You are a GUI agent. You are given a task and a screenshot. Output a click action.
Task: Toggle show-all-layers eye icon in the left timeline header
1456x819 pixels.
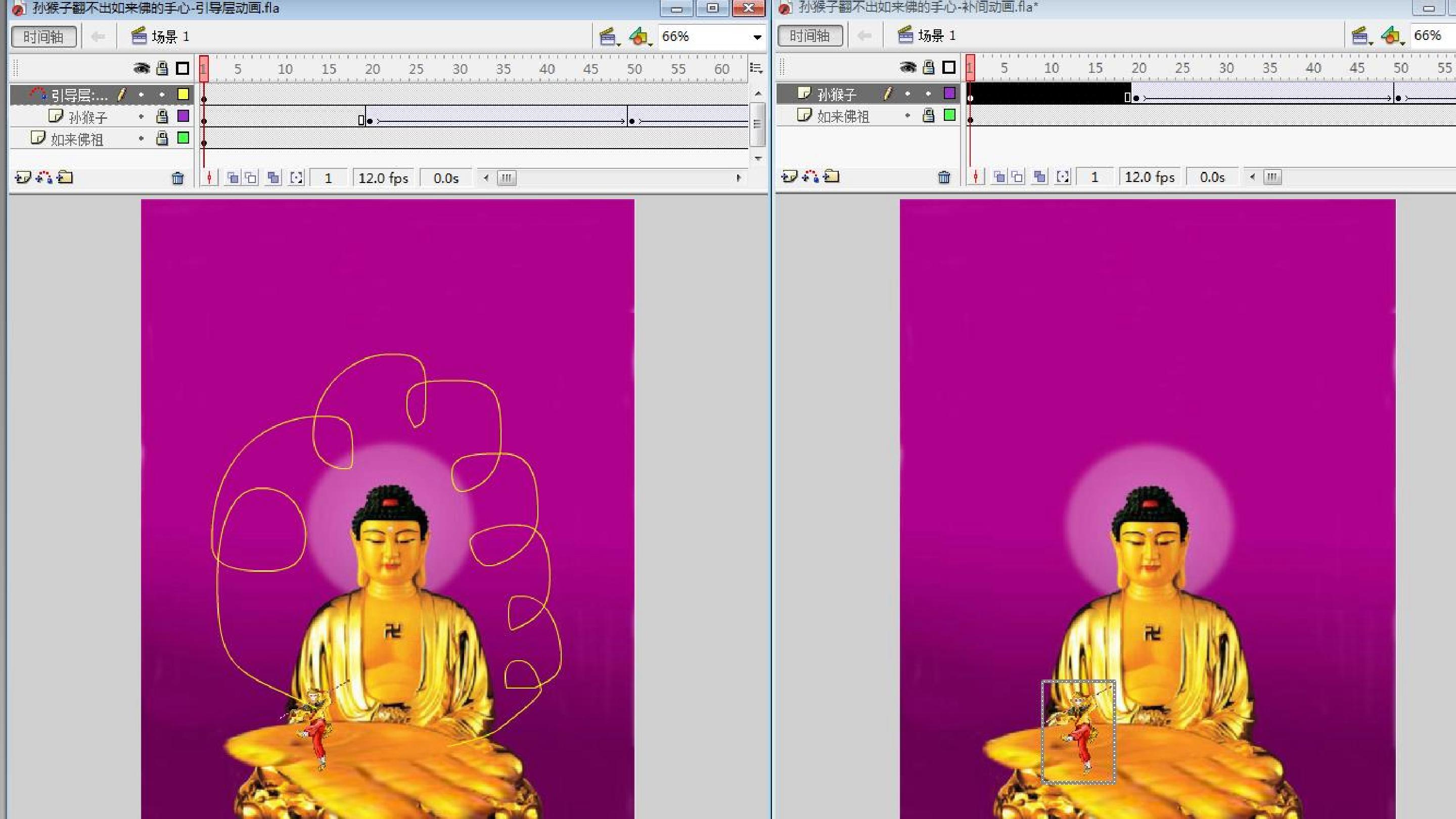point(142,68)
